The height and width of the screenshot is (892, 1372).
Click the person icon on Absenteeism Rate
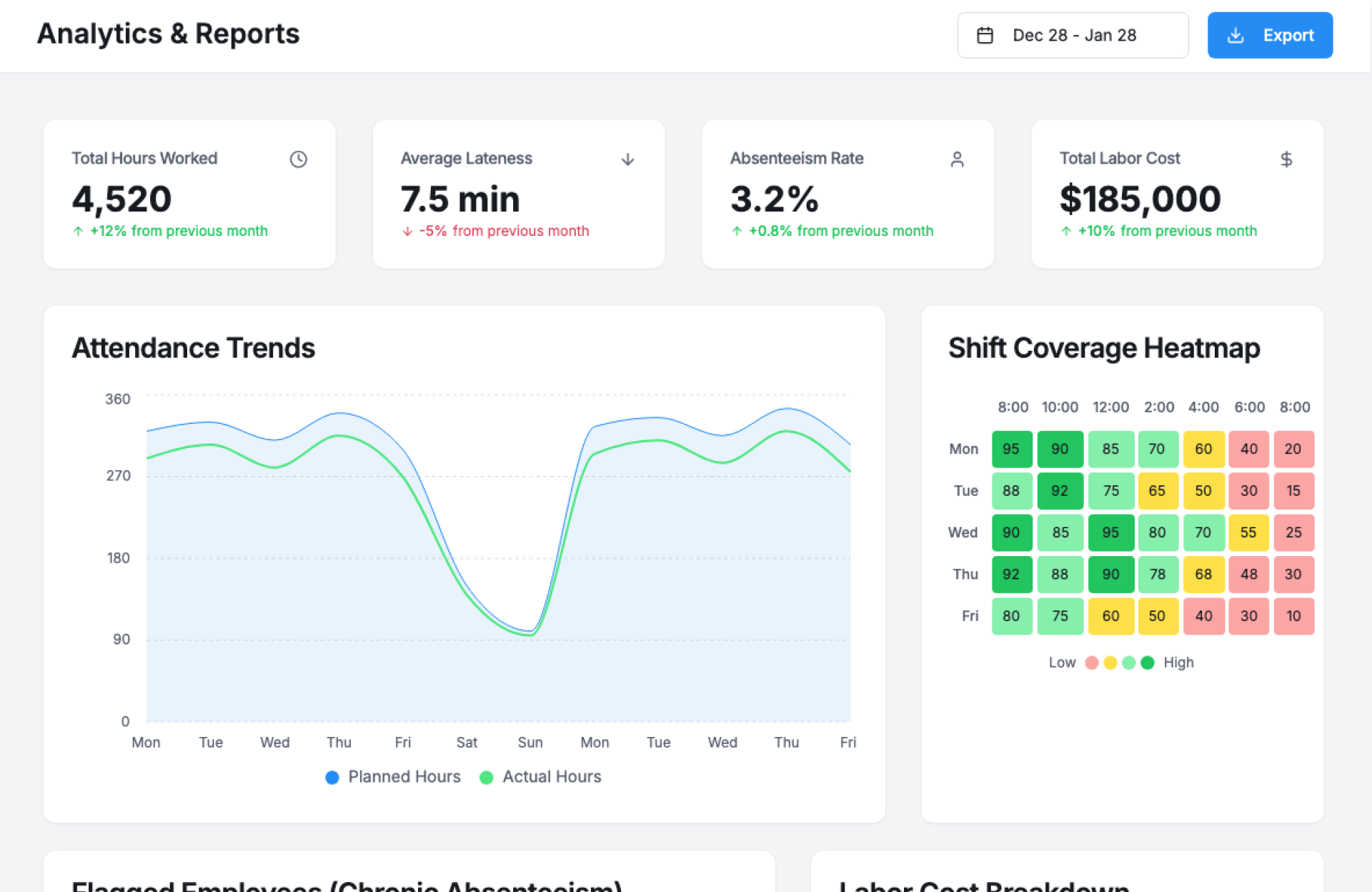(957, 159)
